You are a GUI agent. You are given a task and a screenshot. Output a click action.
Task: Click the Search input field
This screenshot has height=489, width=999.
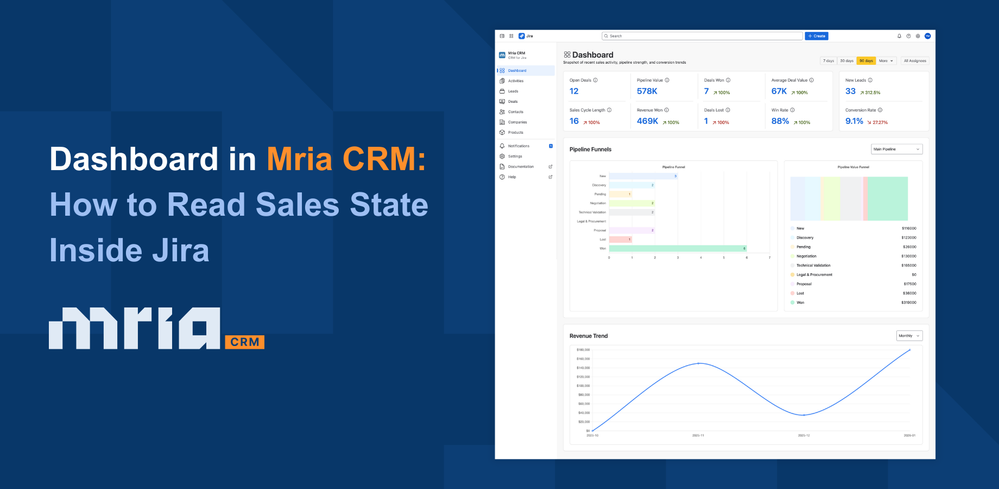click(702, 36)
